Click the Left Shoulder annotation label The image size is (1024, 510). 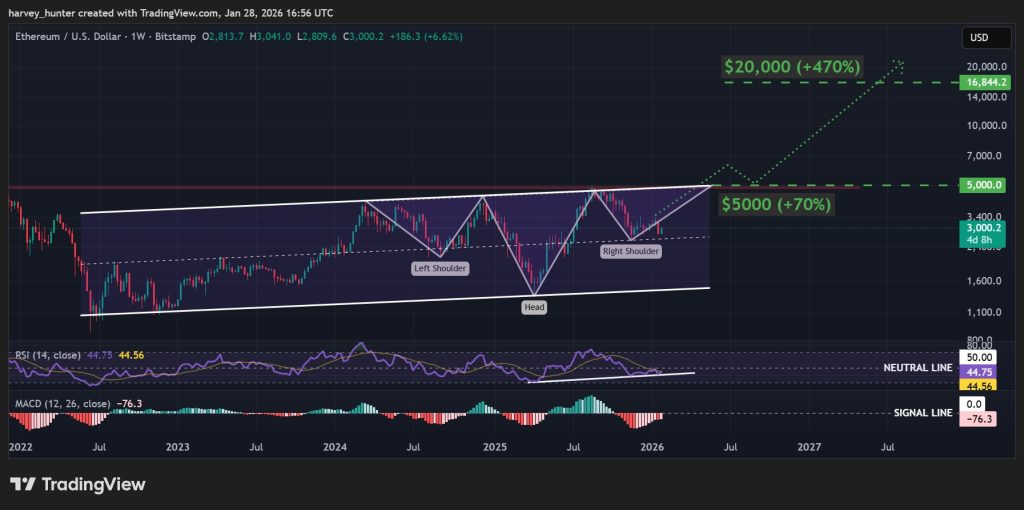coord(441,269)
